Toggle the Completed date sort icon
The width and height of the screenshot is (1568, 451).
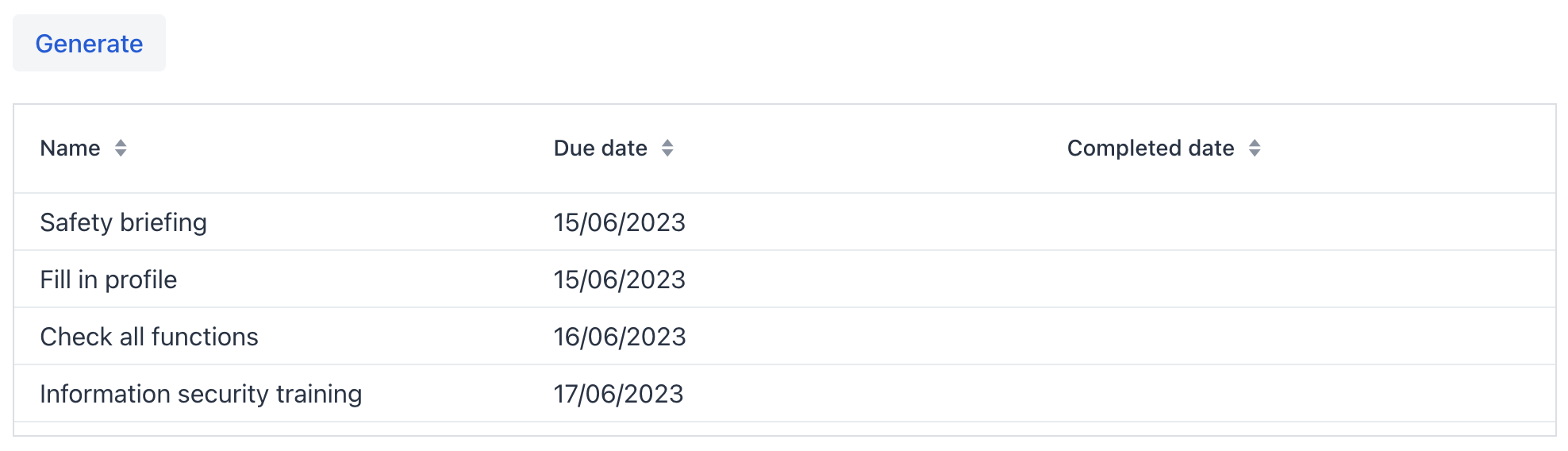coord(1255,148)
